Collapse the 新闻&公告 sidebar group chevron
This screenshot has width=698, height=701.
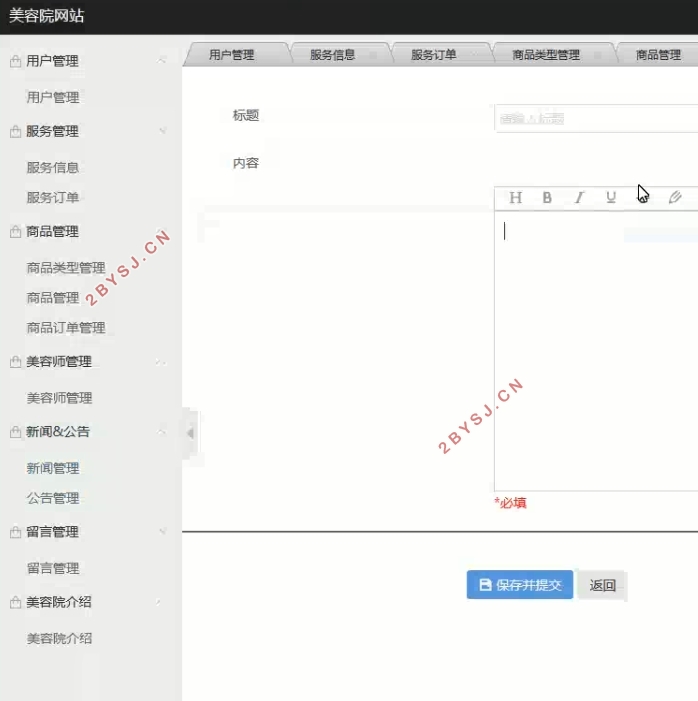coord(162,432)
